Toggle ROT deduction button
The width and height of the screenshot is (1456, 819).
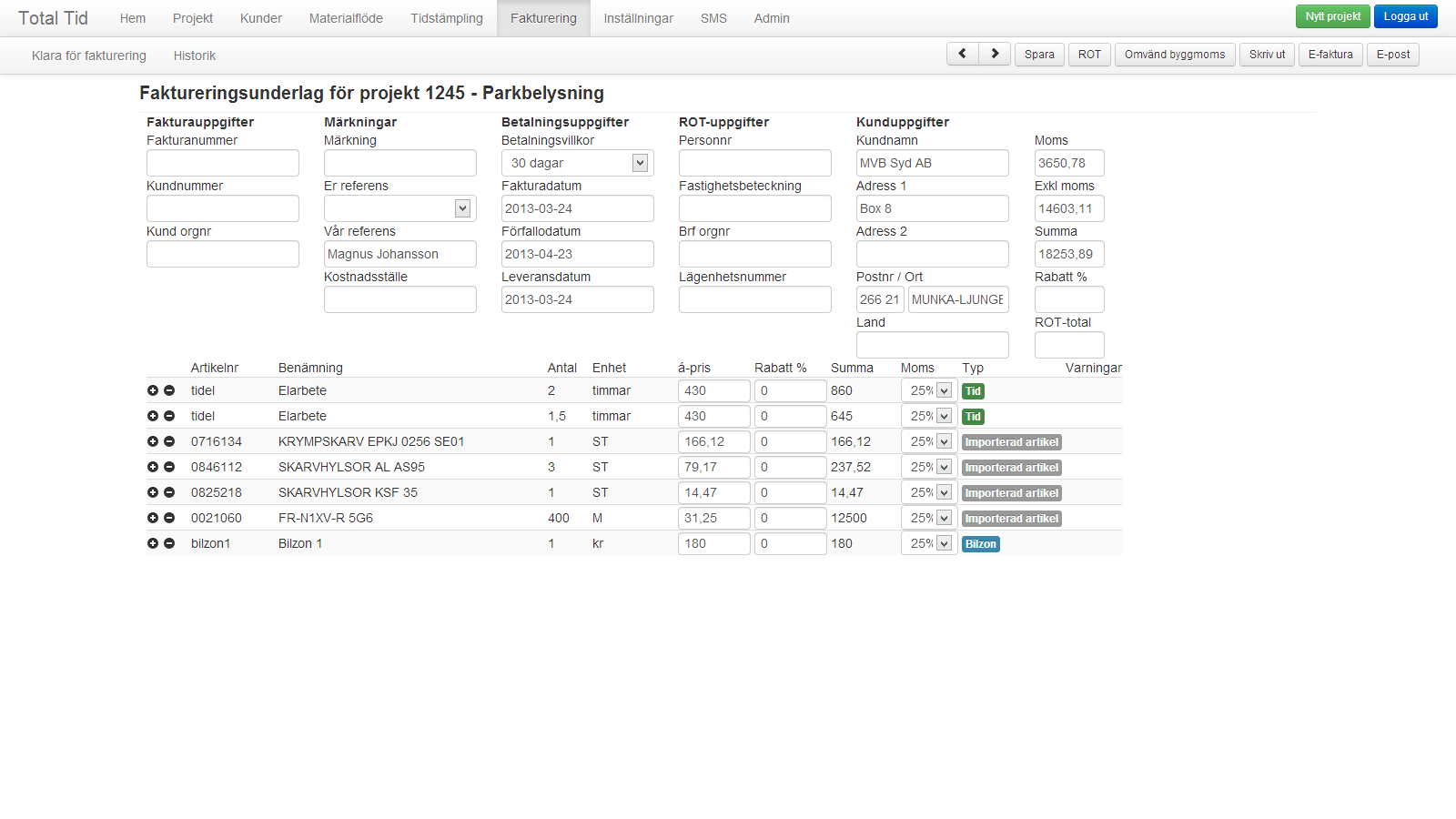tap(1089, 55)
